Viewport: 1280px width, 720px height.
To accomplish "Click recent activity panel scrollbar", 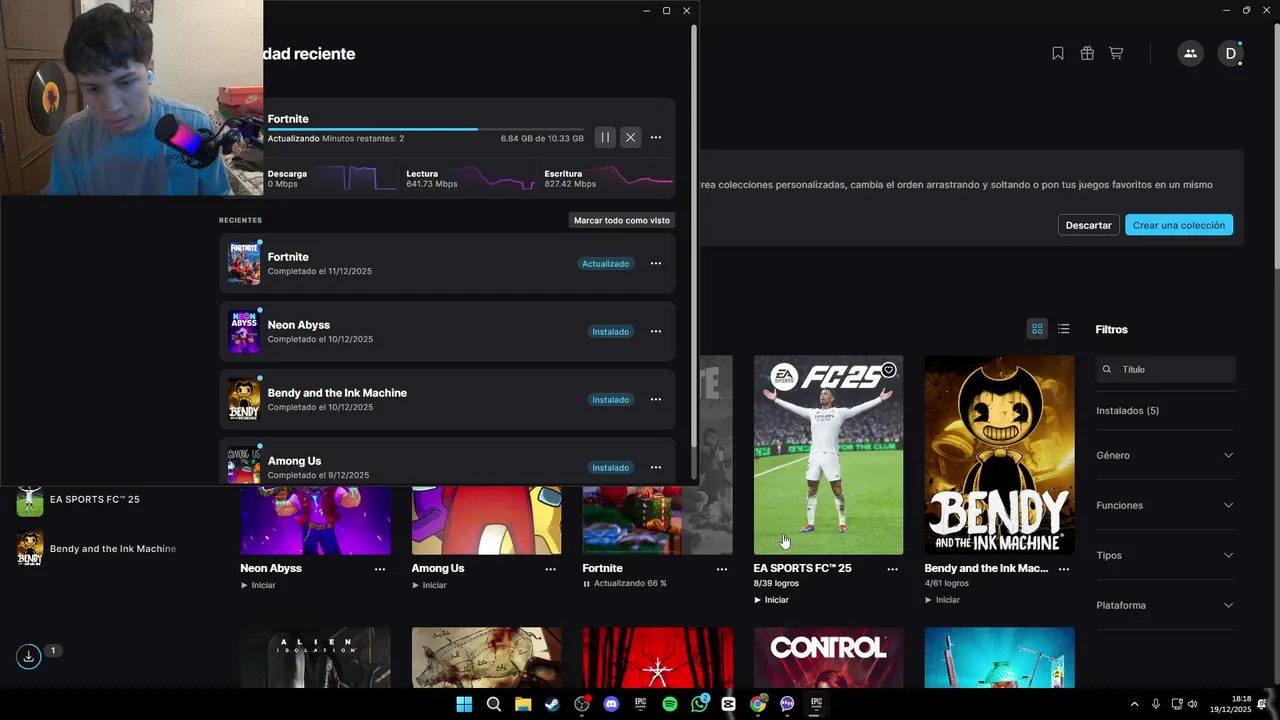I will [x=694, y=235].
